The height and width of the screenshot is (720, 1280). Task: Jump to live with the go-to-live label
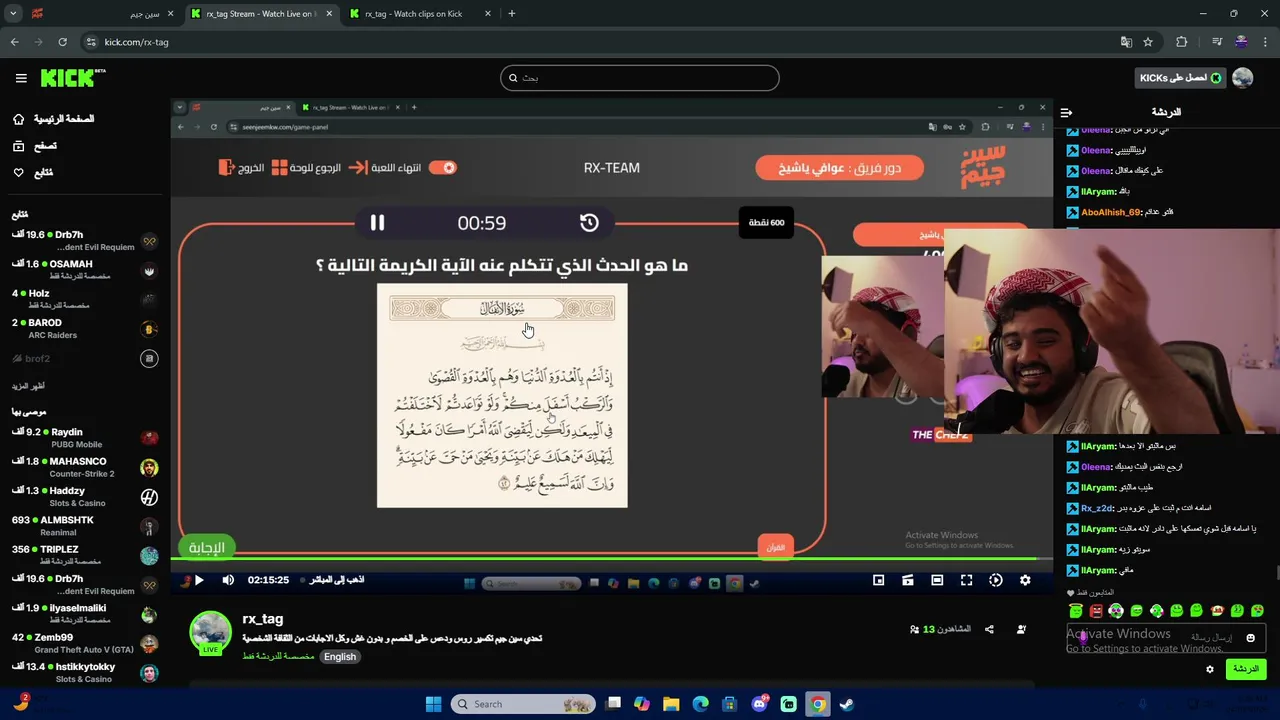tap(337, 580)
